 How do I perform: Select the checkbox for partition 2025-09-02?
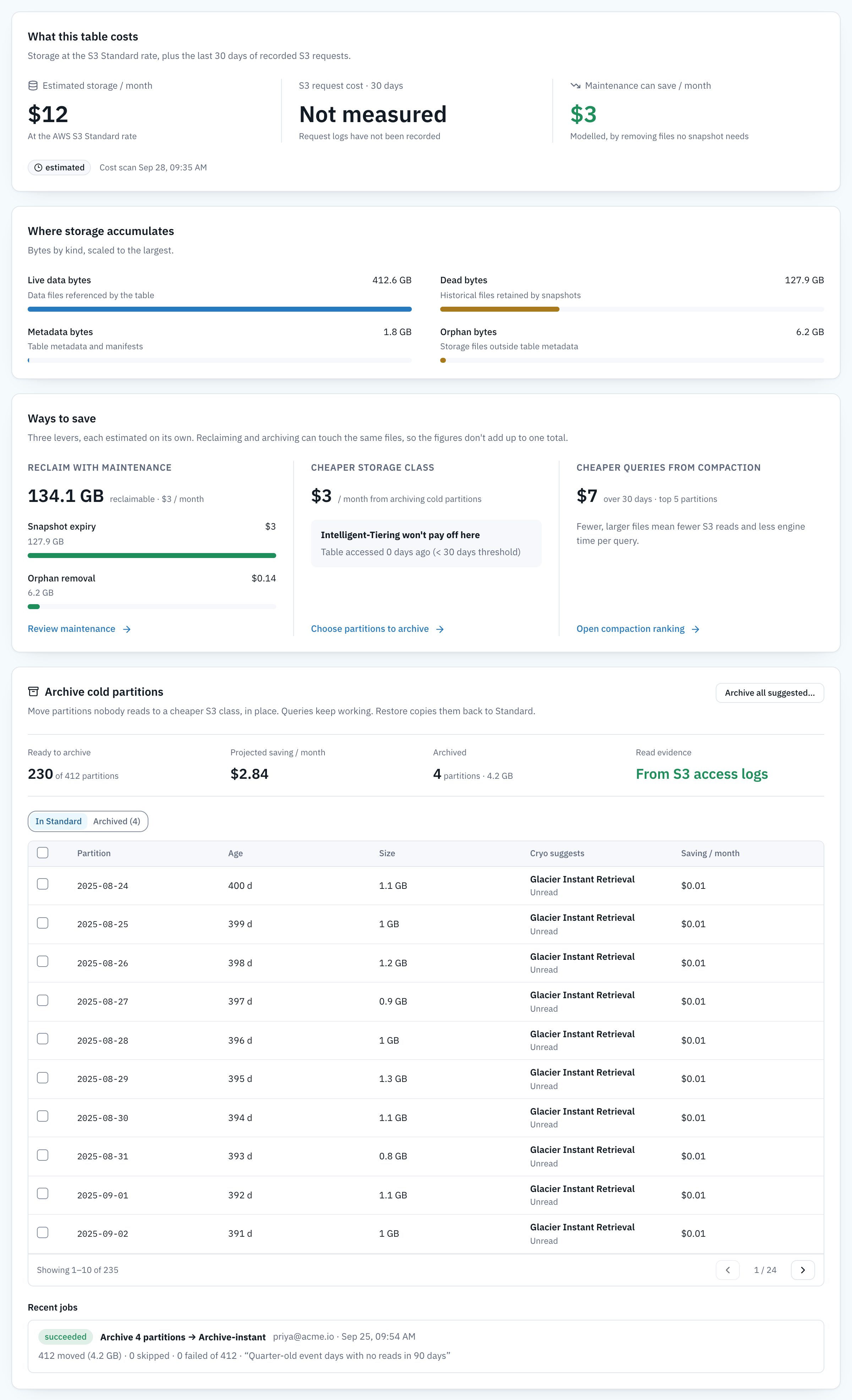coord(43,1232)
